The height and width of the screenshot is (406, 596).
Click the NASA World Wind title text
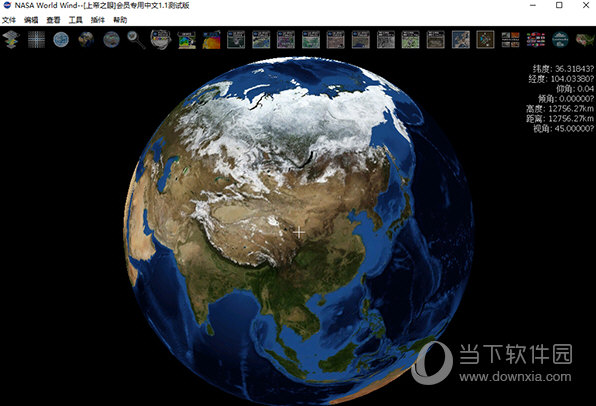[102, 5]
